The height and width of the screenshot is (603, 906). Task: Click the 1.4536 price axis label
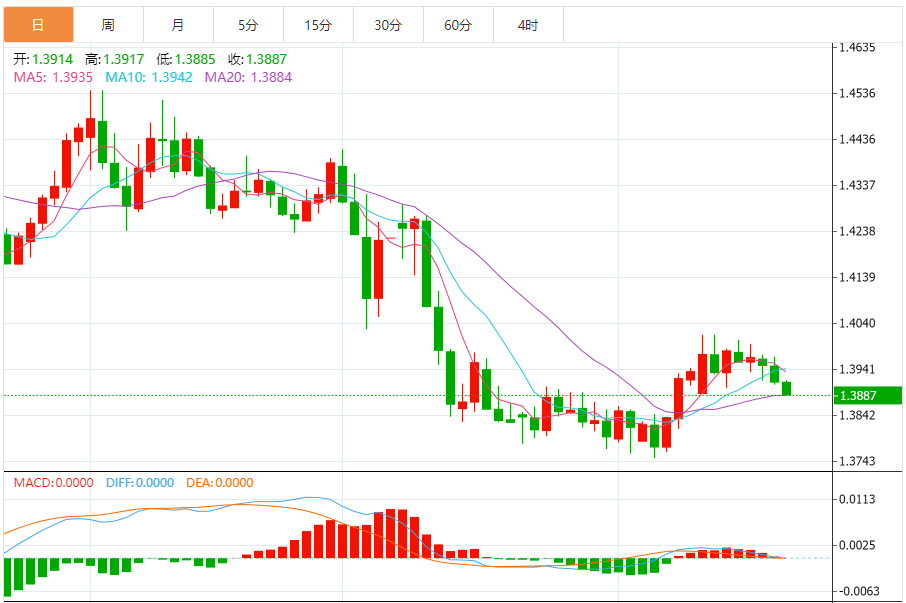[857, 93]
